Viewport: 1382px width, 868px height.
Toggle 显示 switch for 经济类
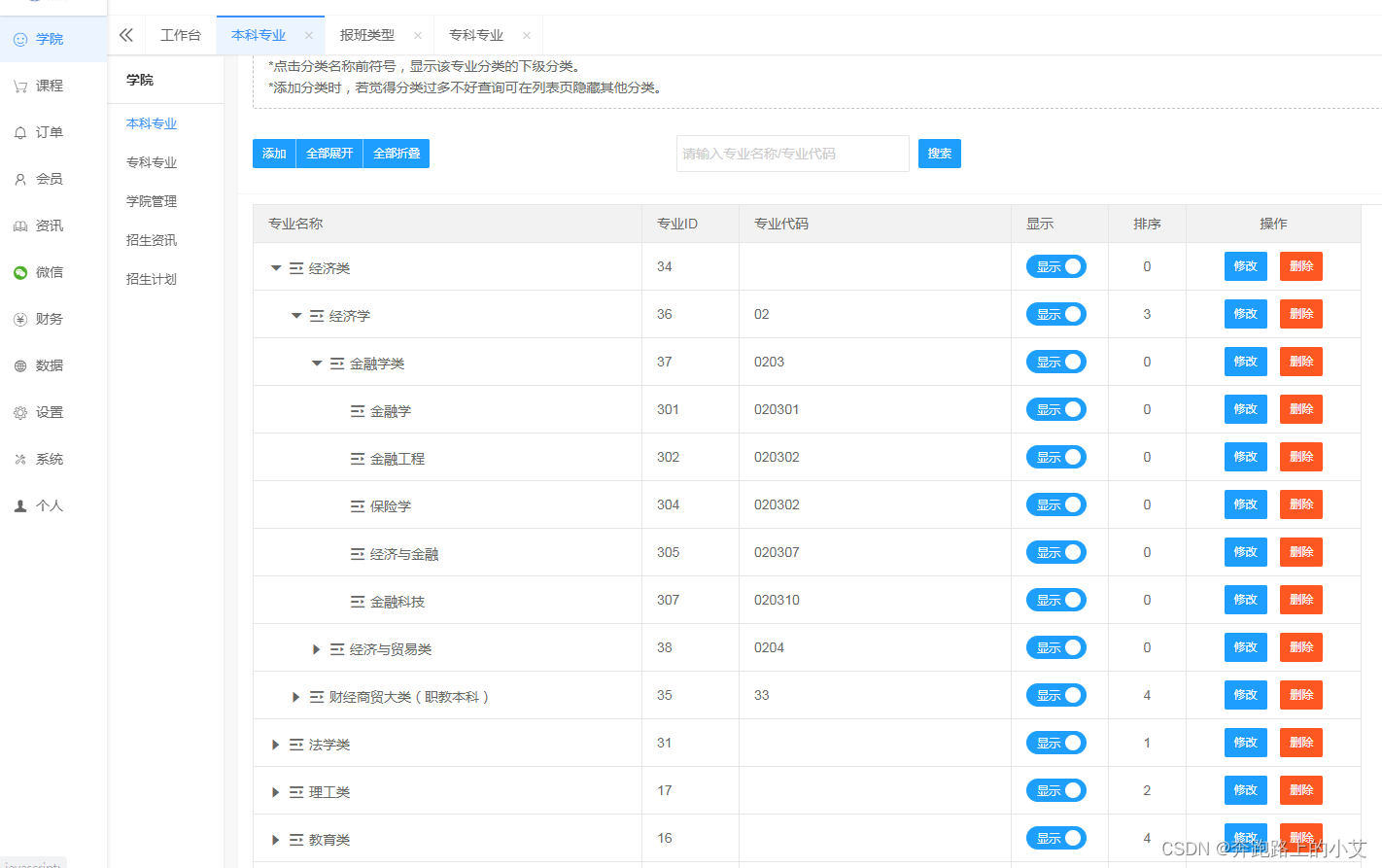1056,266
